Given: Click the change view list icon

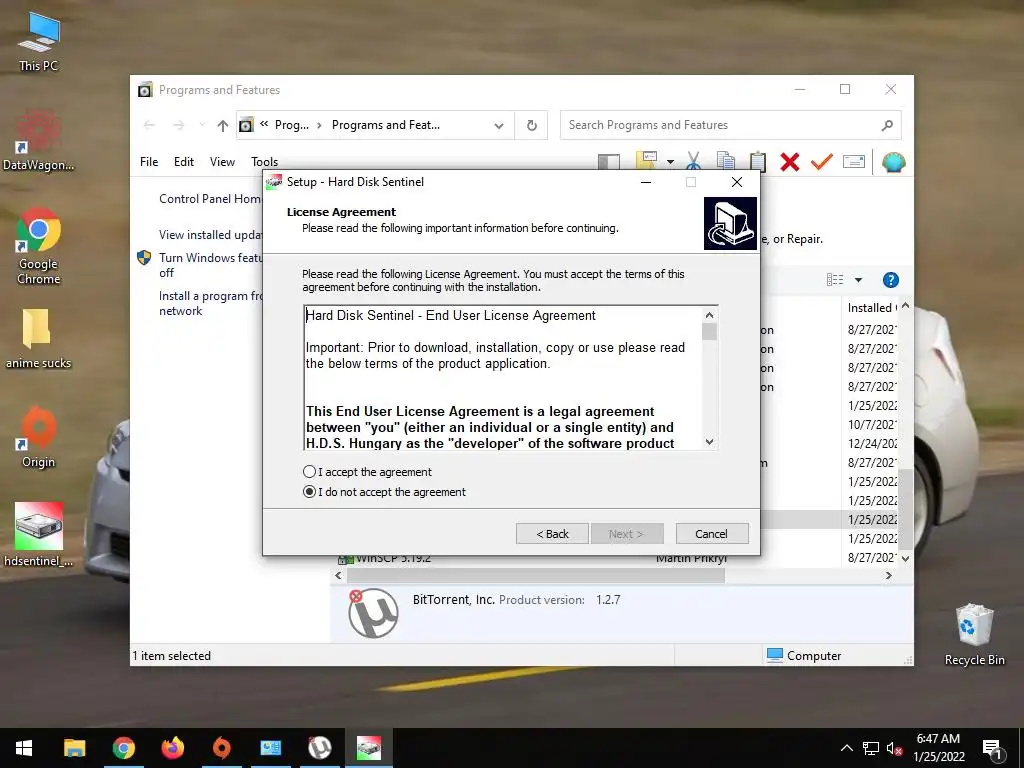Looking at the screenshot, I should 835,280.
